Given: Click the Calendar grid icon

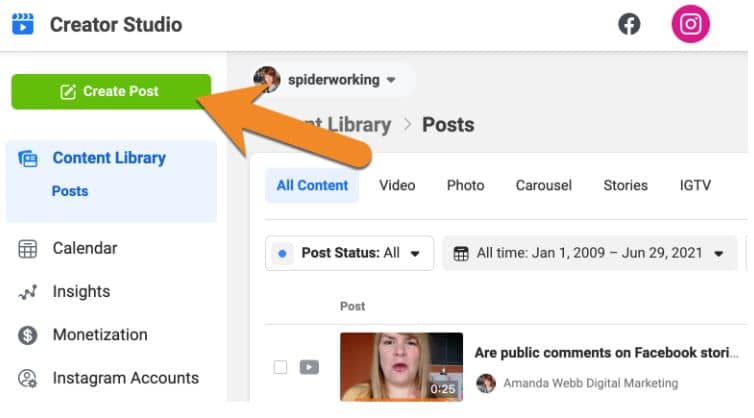Looking at the screenshot, I should [x=27, y=249].
